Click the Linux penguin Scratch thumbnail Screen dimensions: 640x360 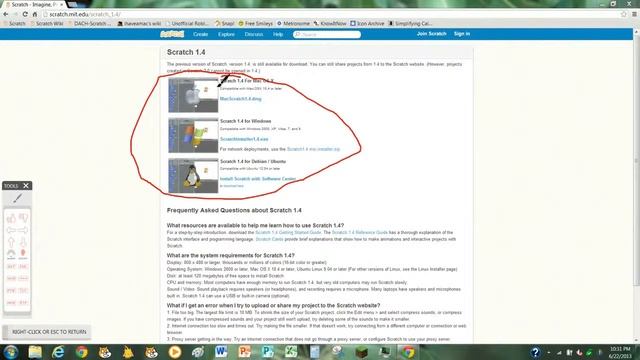coord(193,176)
